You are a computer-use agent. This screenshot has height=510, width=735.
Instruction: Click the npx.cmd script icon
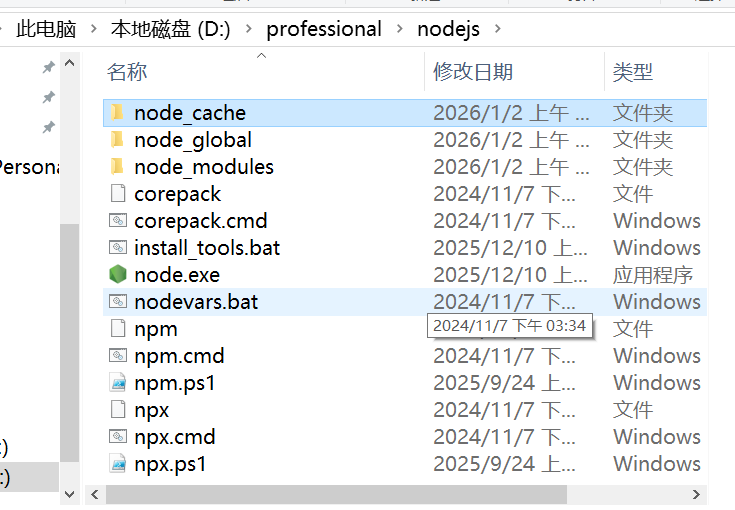pyautogui.click(x=118, y=436)
